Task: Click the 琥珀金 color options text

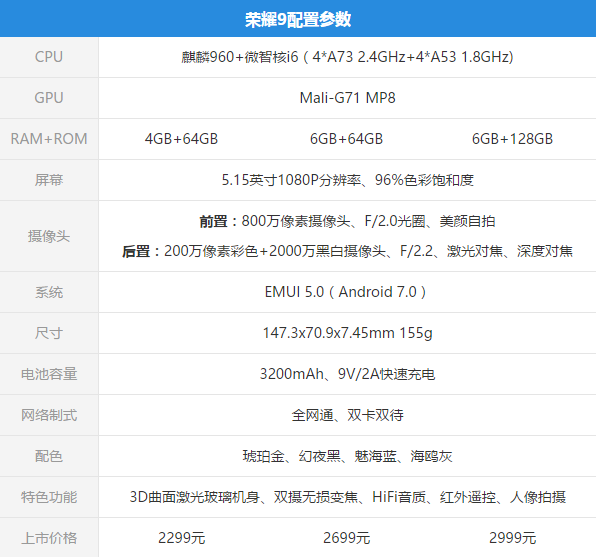Action: 347,456
